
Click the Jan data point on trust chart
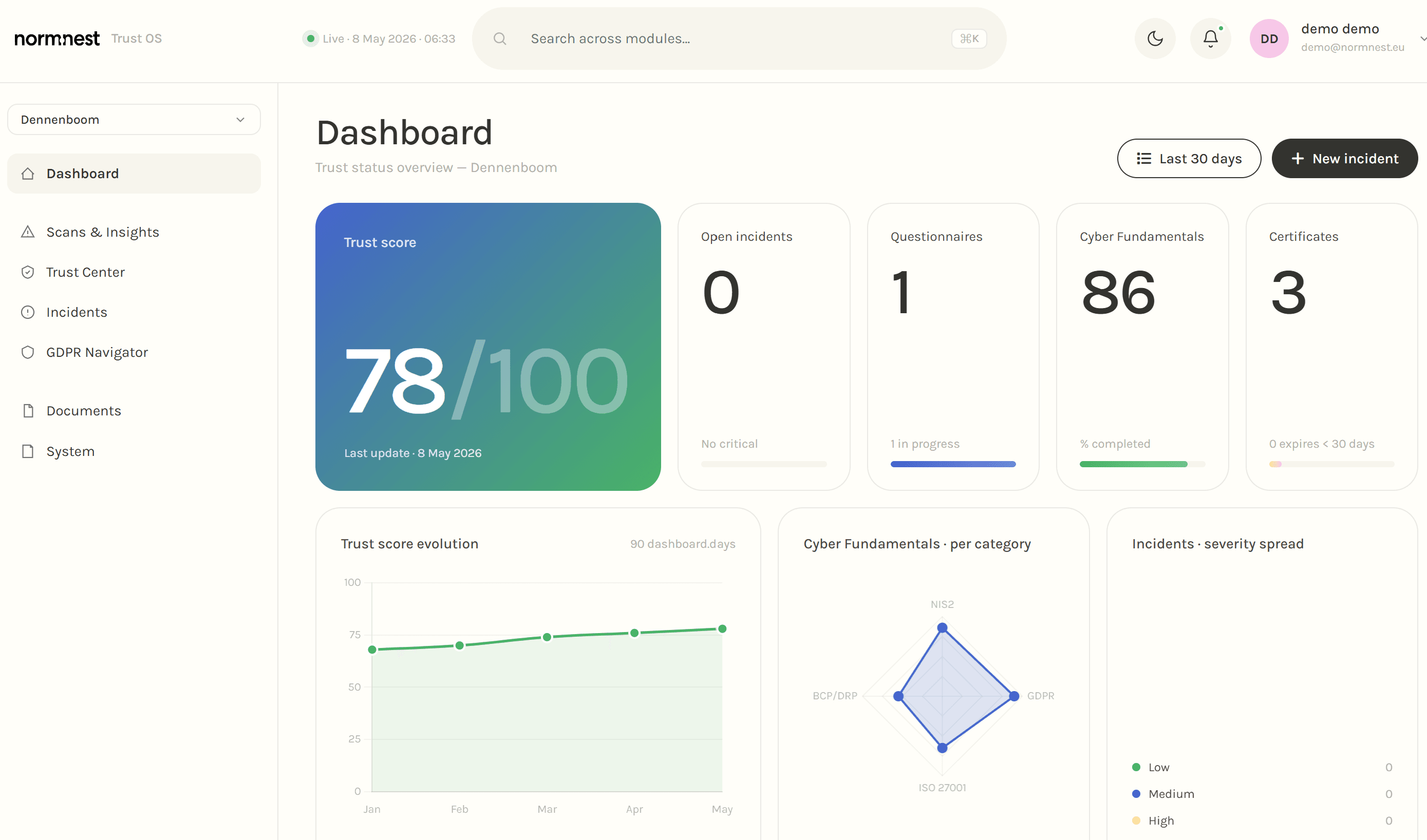tap(372, 650)
